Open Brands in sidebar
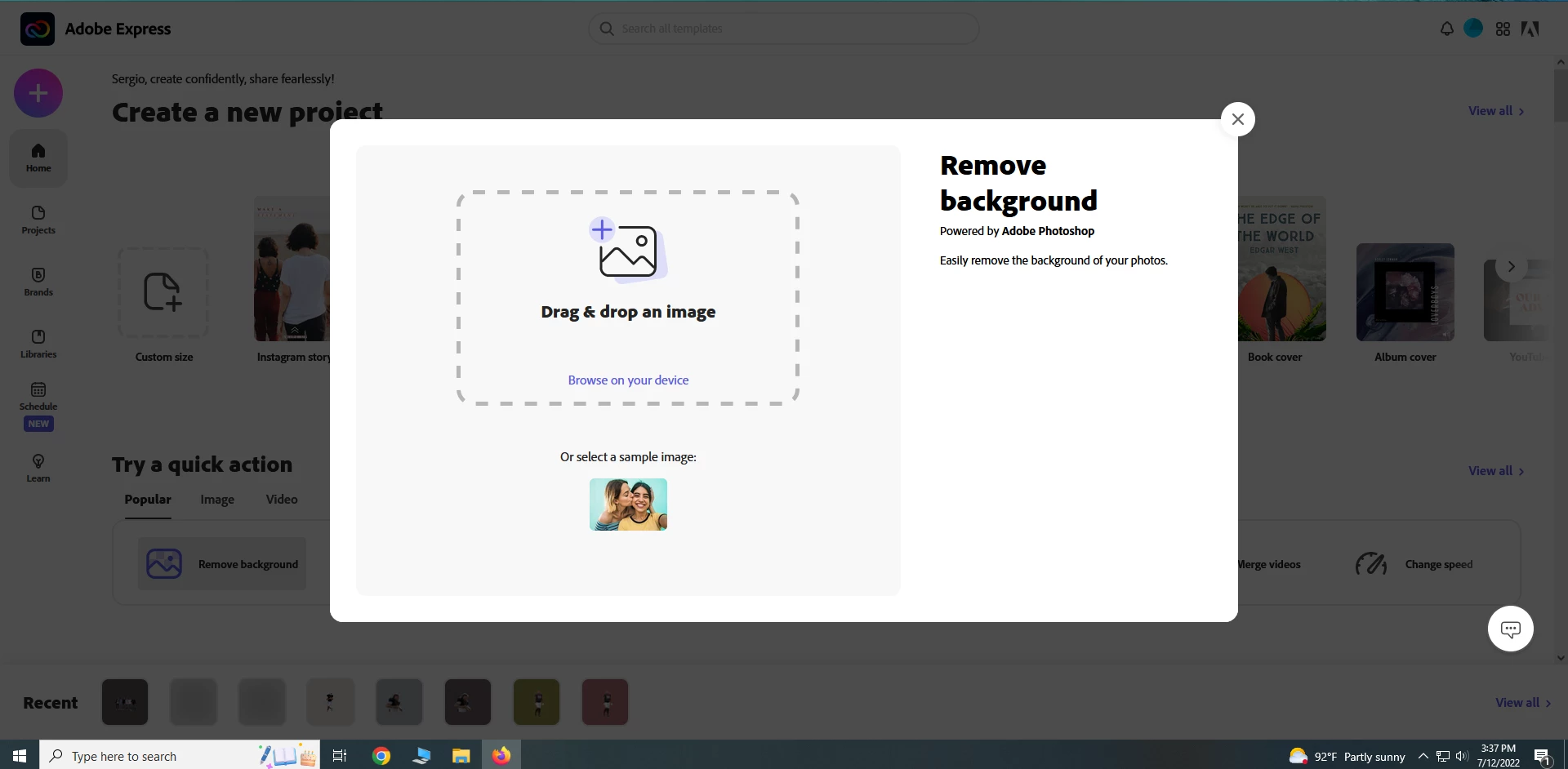The width and height of the screenshot is (1568, 769). (38, 282)
